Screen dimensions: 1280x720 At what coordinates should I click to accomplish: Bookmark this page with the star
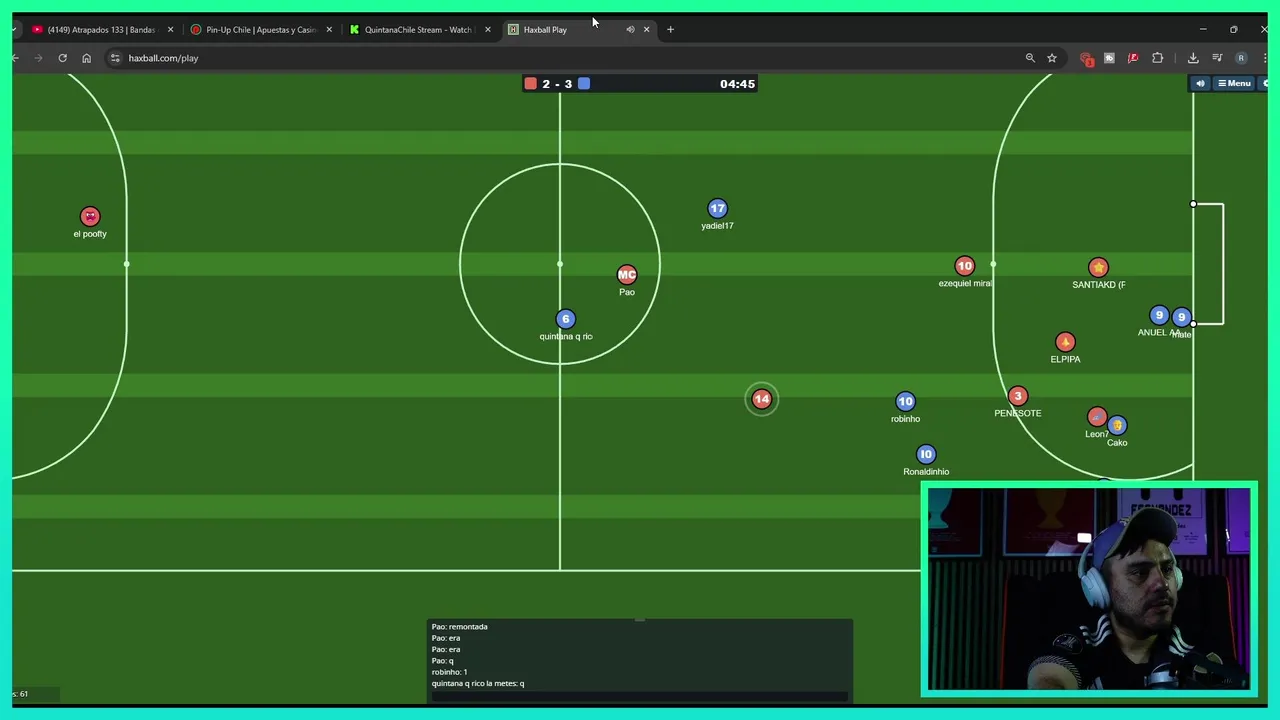tap(1052, 58)
